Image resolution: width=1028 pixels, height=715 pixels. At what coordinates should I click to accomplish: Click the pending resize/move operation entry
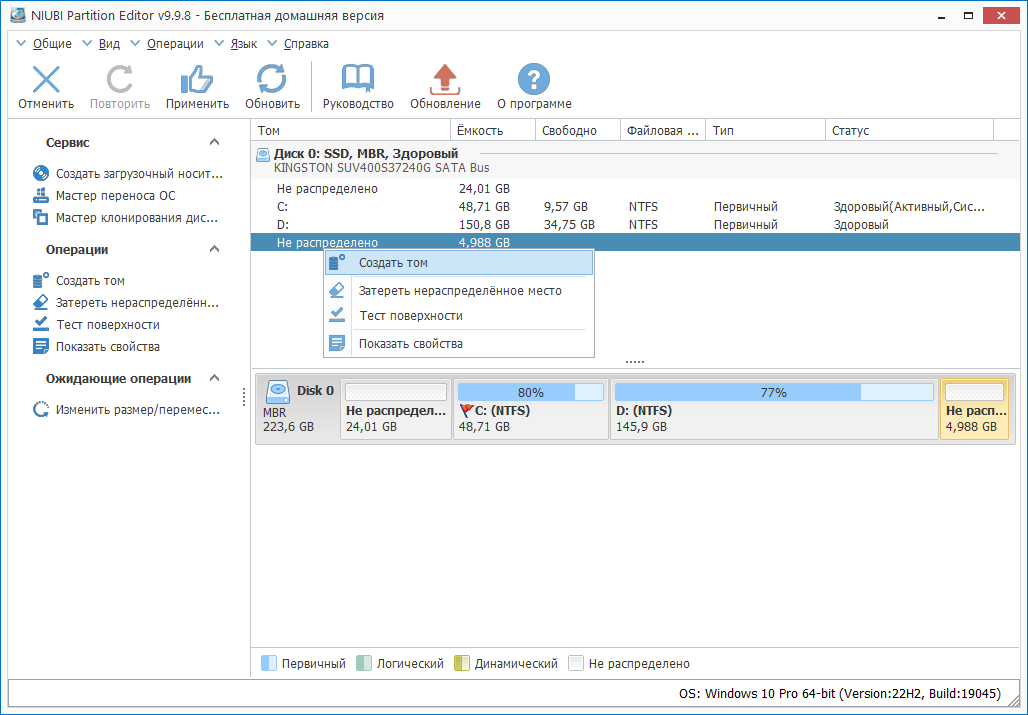point(137,409)
